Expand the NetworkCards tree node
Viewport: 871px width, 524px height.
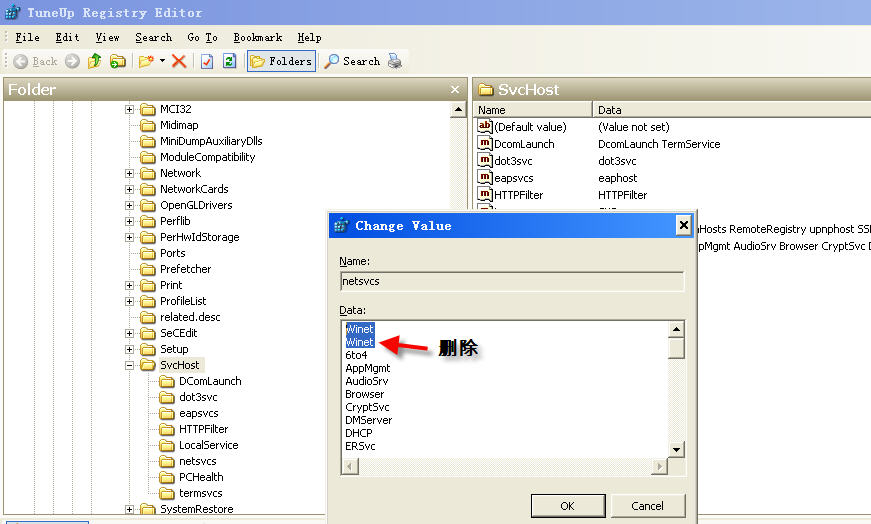(x=129, y=189)
